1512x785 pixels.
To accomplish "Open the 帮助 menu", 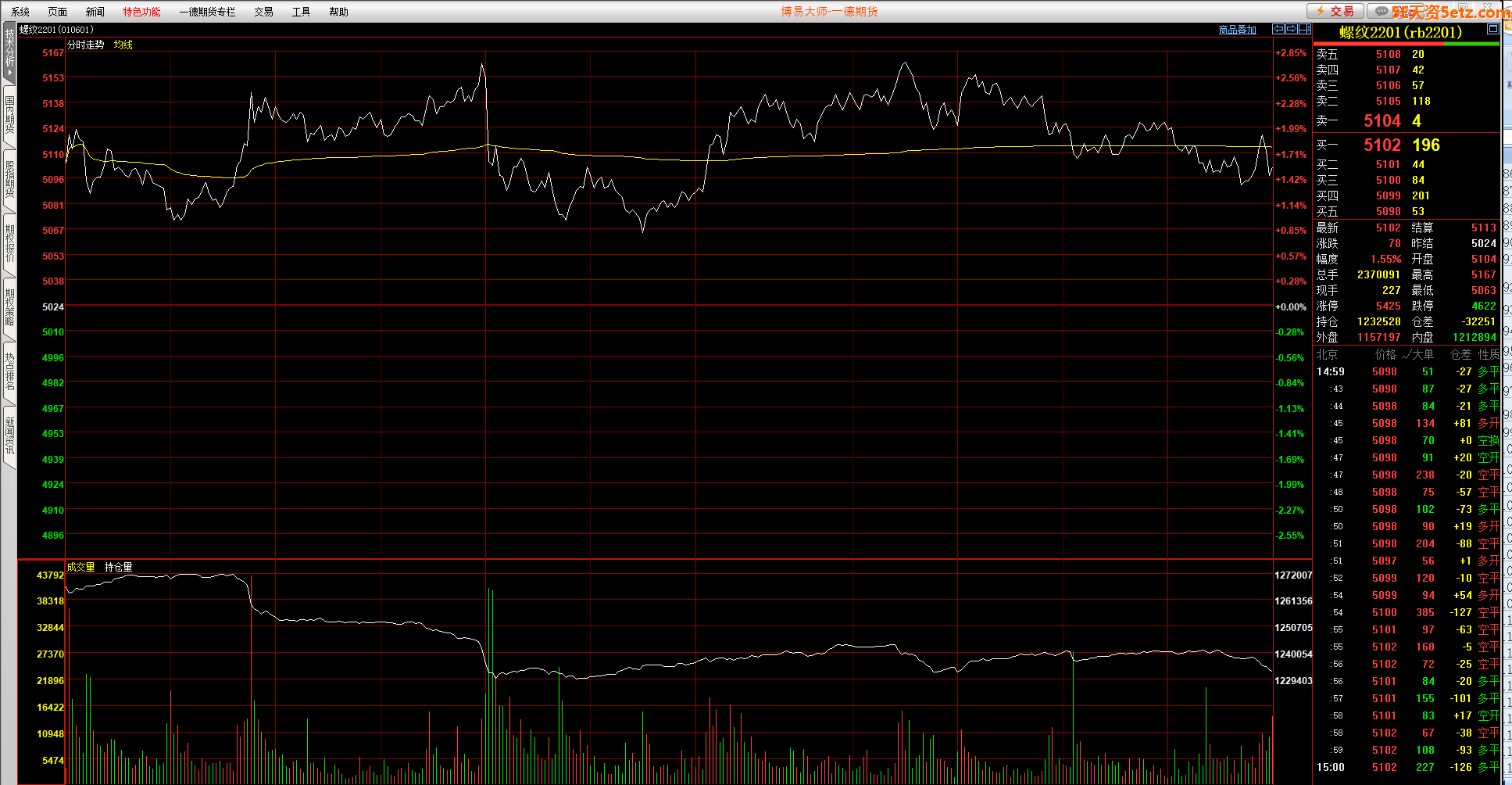I will click(x=339, y=12).
